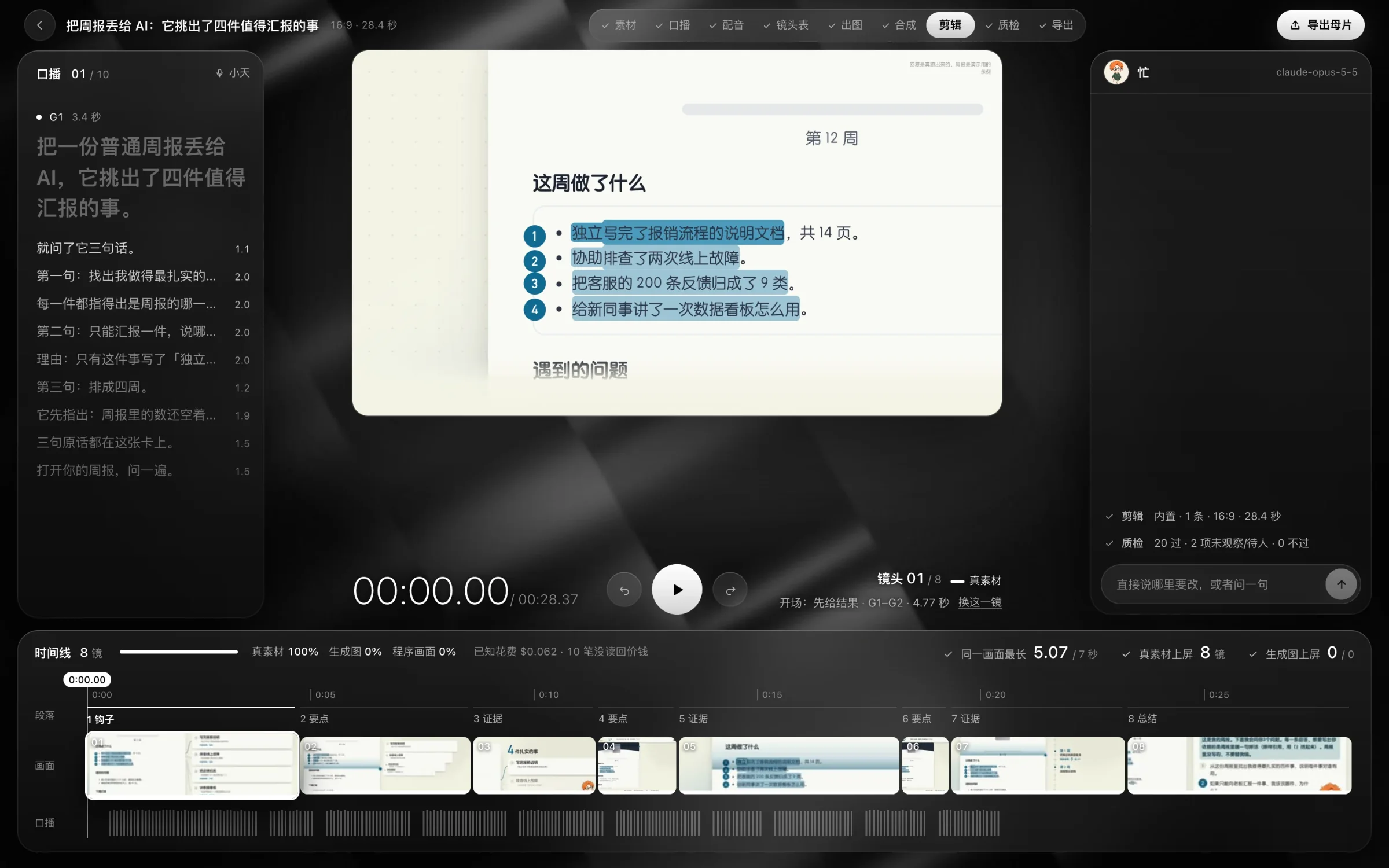This screenshot has width=1389, height=868.
Task: Click the video preview frame
Action: point(677,233)
